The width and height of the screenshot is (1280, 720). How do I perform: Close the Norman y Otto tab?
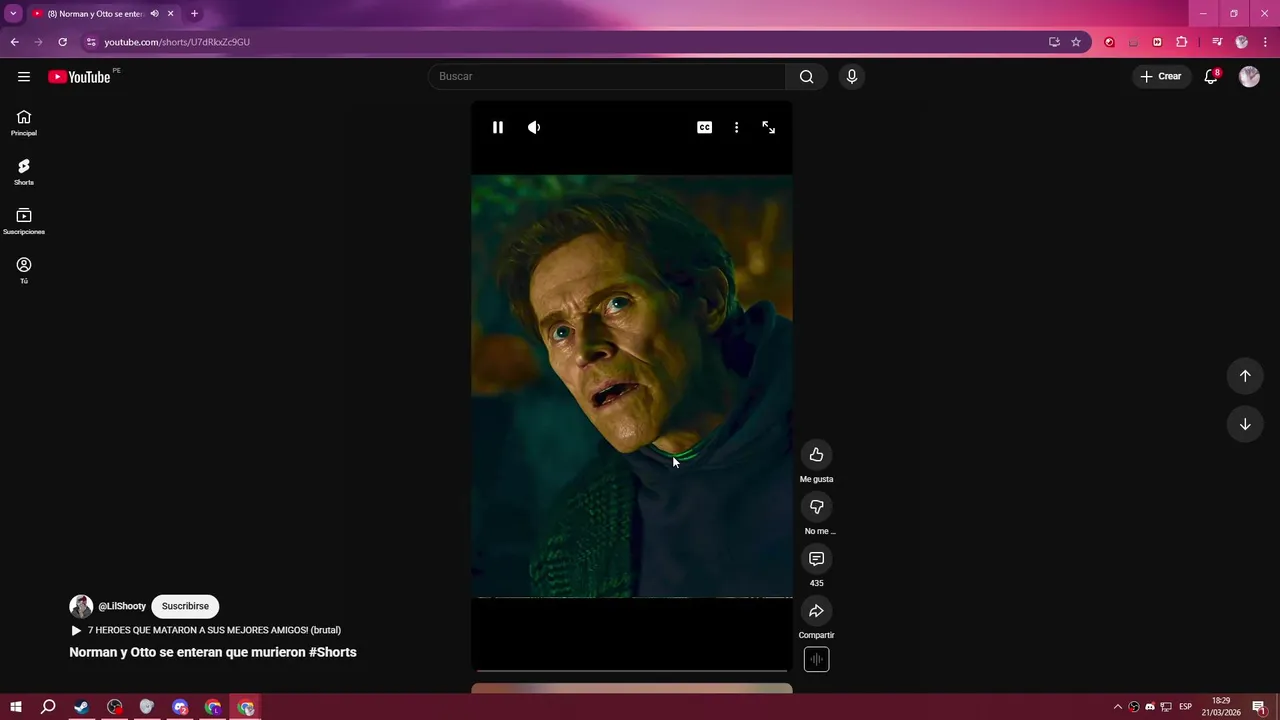pyautogui.click(x=171, y=14)
